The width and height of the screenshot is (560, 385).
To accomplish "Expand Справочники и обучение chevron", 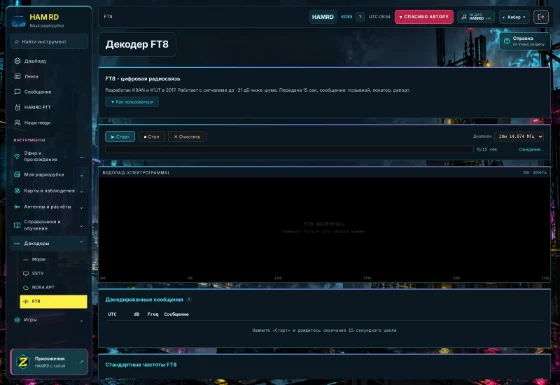I will click(81, 226).
